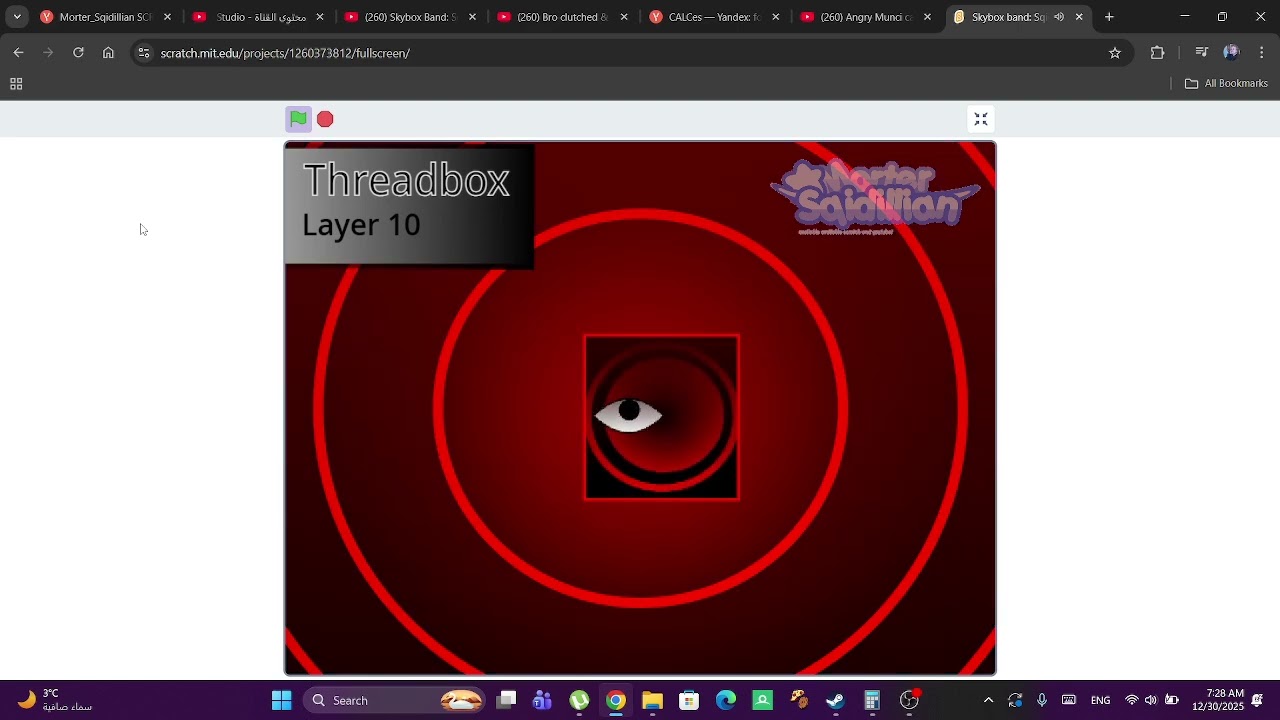Screen dimensions: 1280x720
Task: Close the Morter_Sqidillian tab
Action: 167,17
